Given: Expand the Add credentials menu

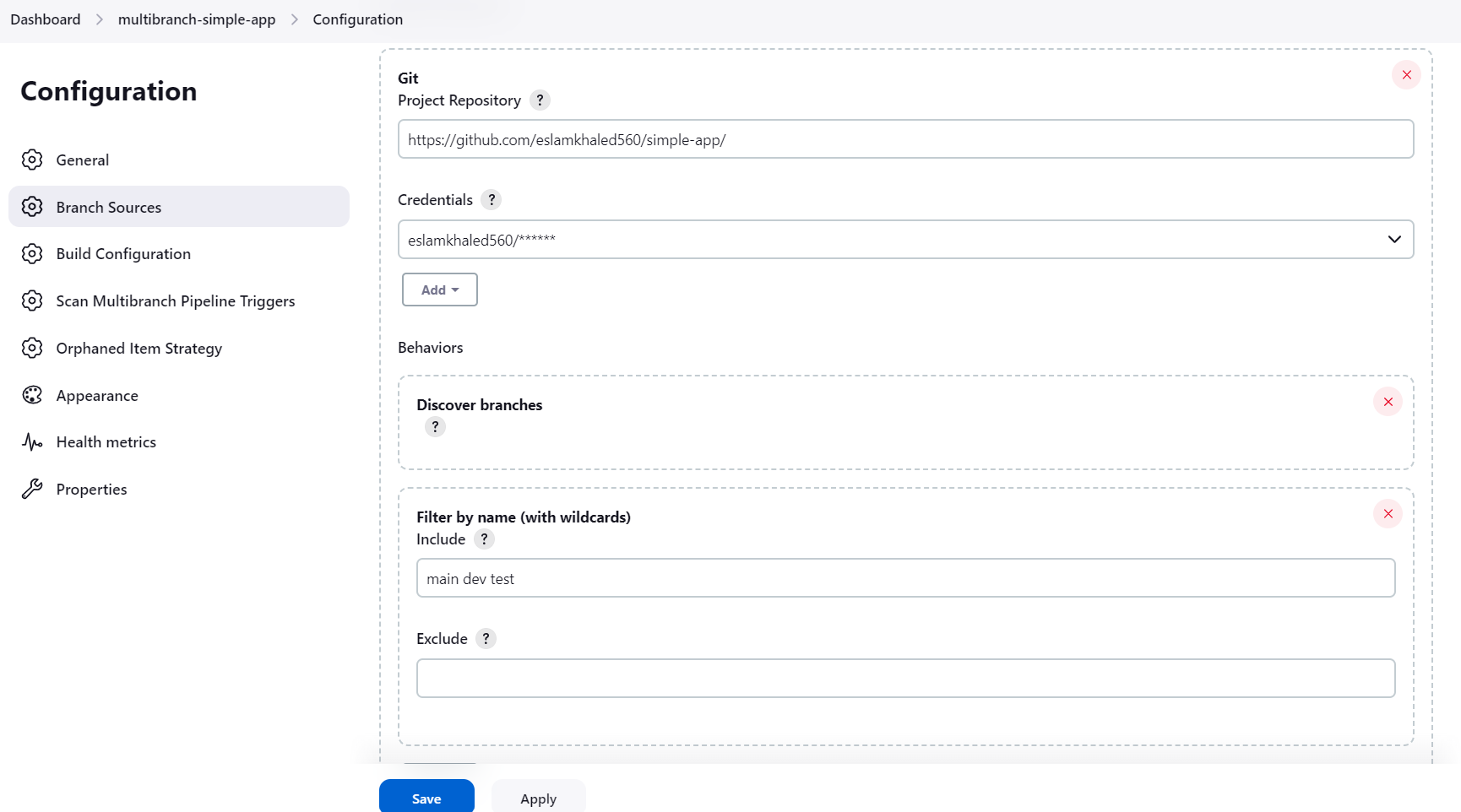Looking at the screenshot, I should click(439, 289).
